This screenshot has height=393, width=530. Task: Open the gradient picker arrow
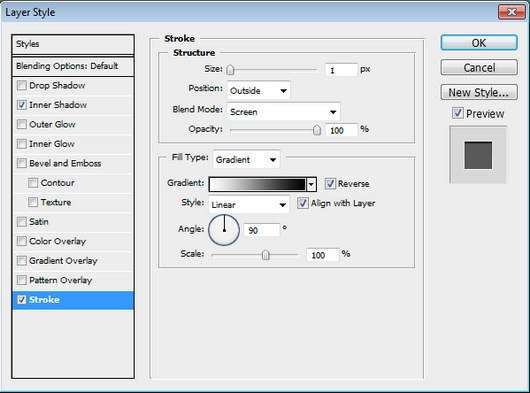click(x=311, y=185)
